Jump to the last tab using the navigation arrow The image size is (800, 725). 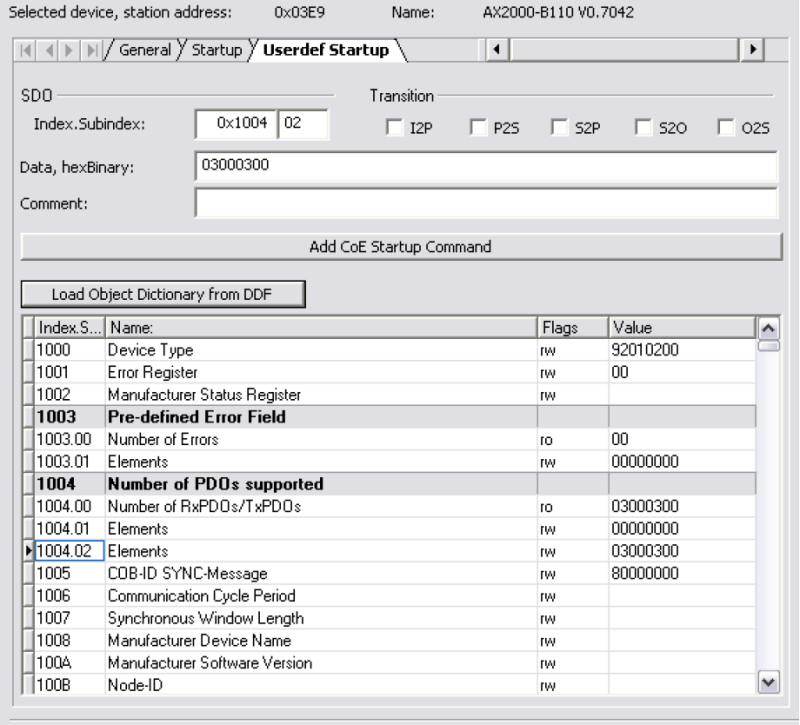[x=92, y=51]
